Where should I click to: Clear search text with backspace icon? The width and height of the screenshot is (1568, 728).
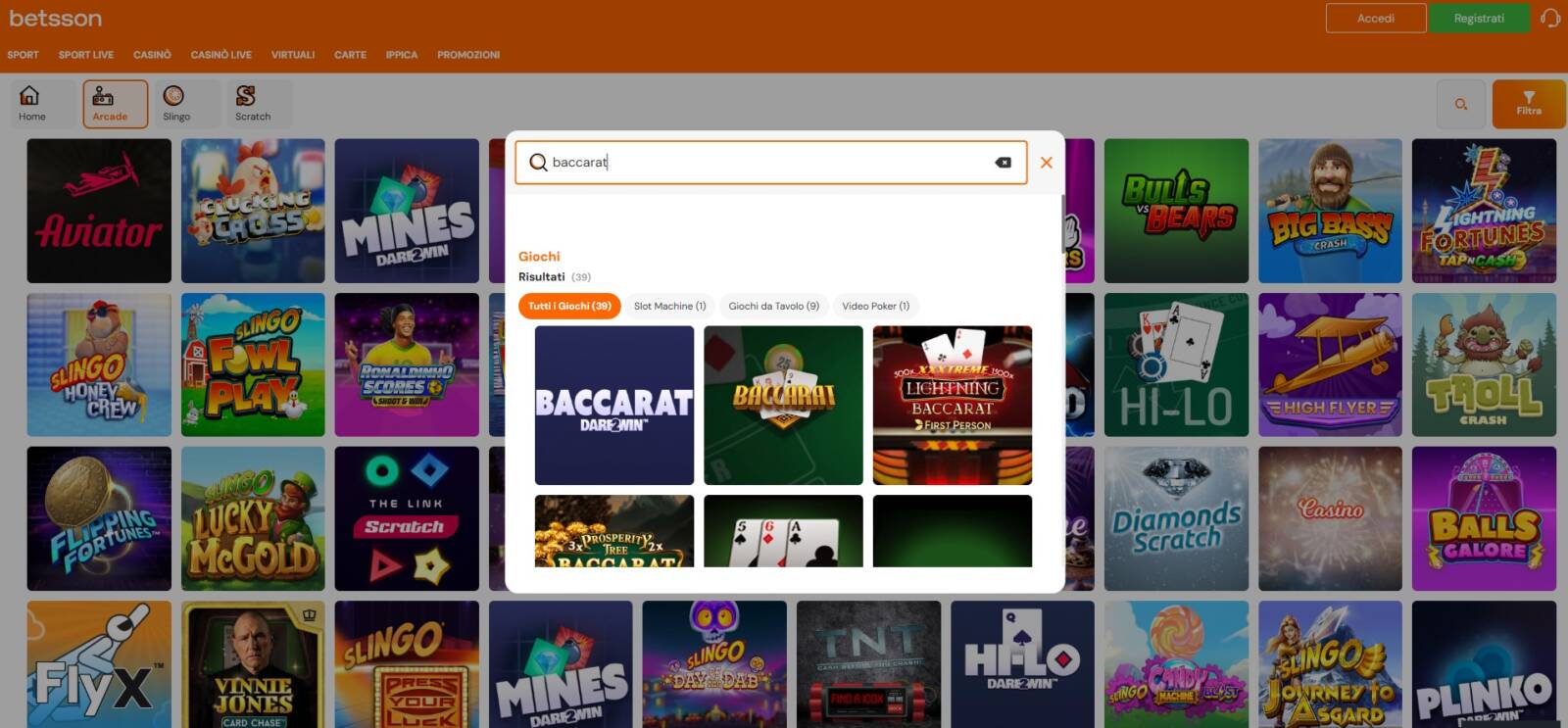click(1003, 163)
